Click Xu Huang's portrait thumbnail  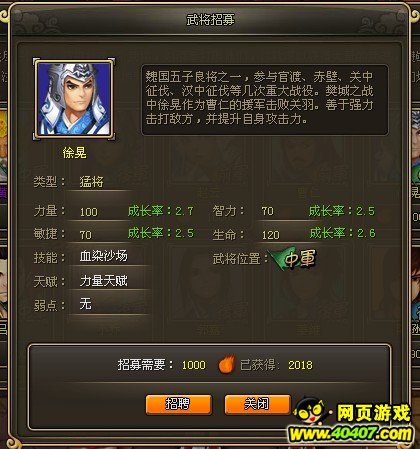click(x=74, y=99)
